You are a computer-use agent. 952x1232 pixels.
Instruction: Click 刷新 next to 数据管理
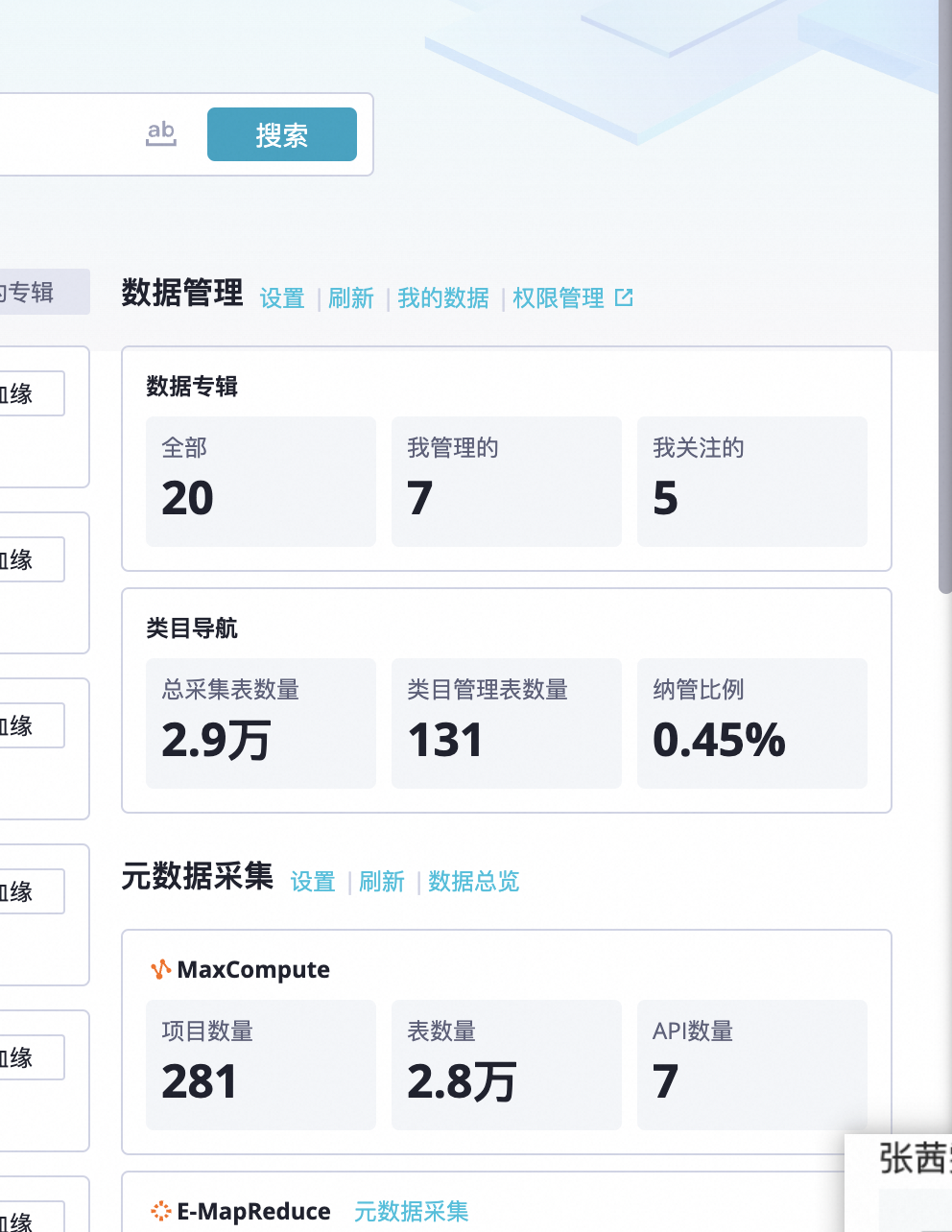pos(351,298)
